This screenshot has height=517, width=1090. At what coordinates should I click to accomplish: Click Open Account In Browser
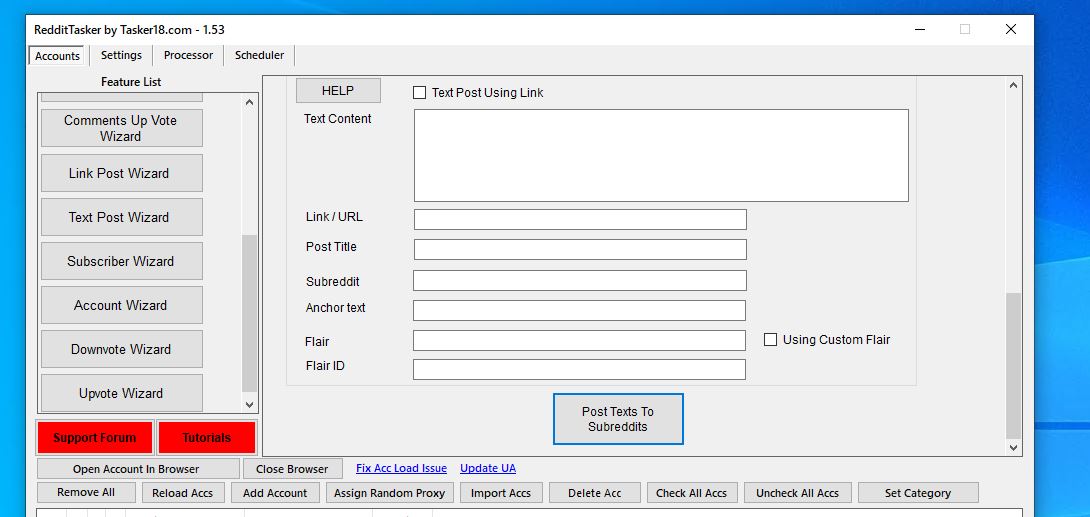pos(138,469)
